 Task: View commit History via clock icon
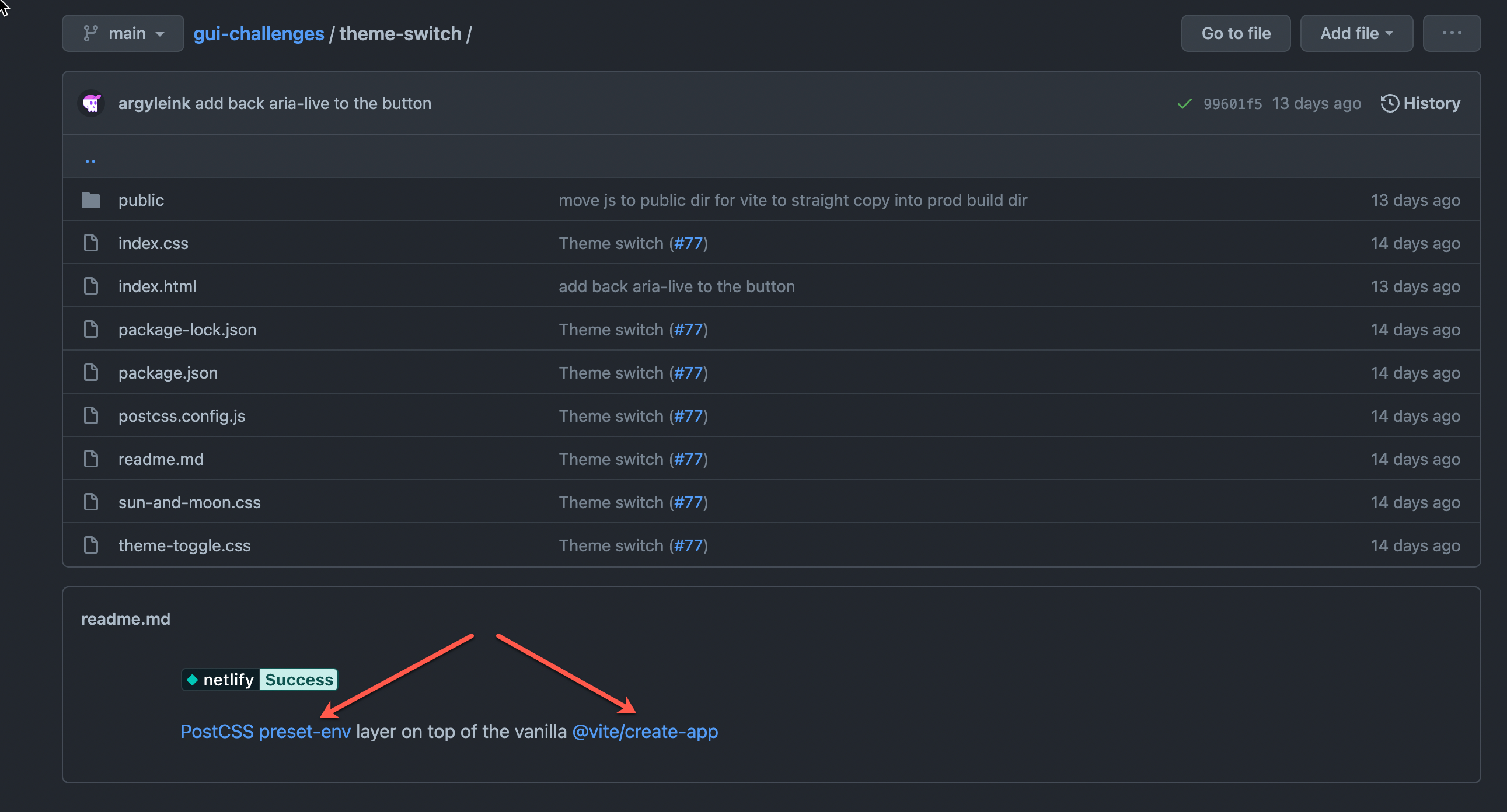click(x=1390, y=103)
